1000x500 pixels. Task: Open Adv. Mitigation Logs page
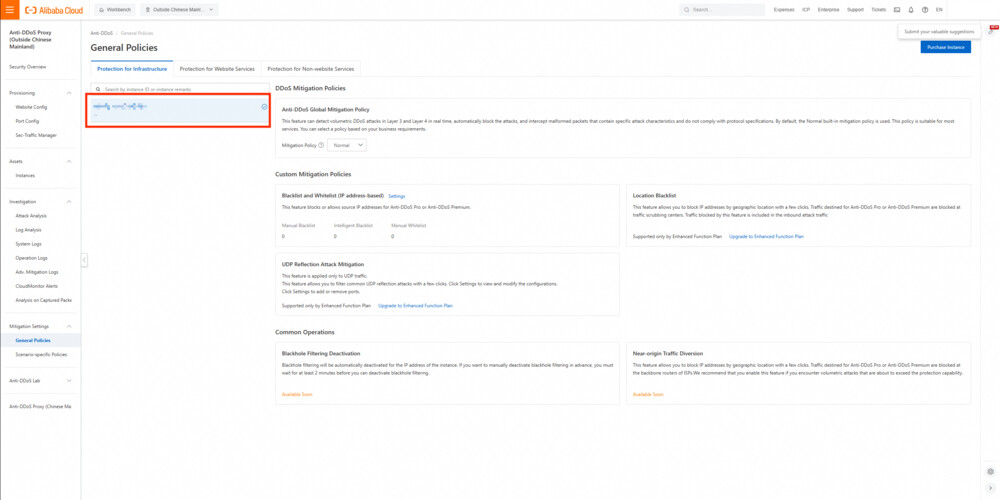(37, 272)
